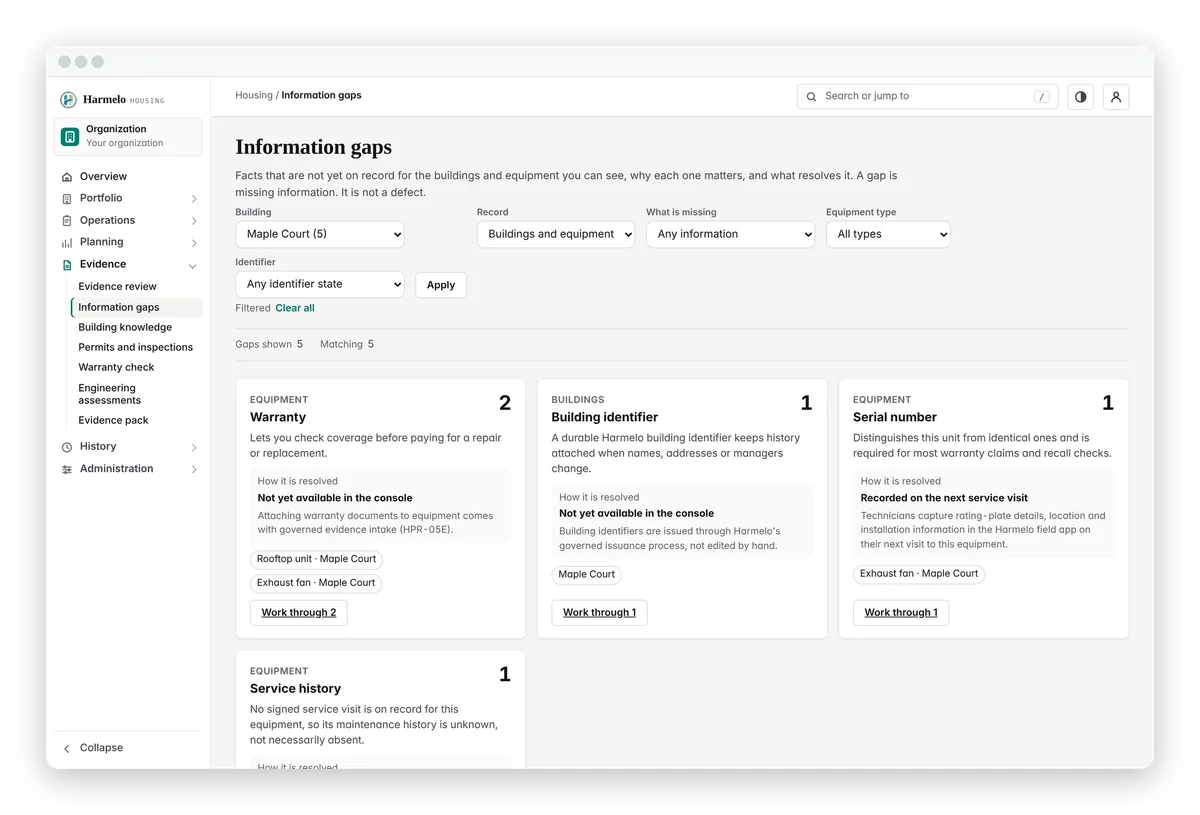Screen dimensions: 1200x815
Task: Click the Collapse sidebar label
Action: [101, 748]
